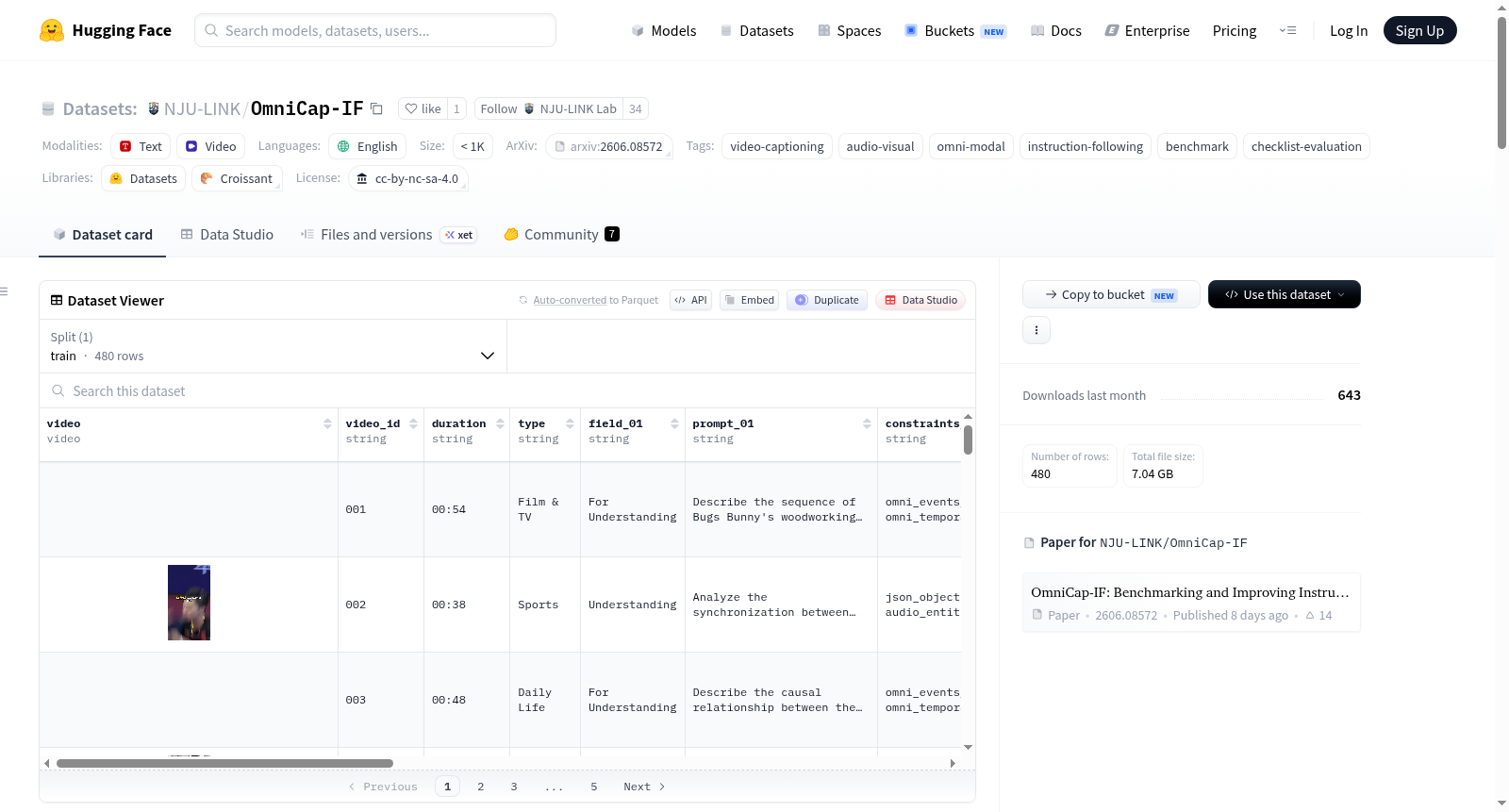The height and width of the screenshot is (812, 1509).
Task: Sort the type column
Action: 570,423
